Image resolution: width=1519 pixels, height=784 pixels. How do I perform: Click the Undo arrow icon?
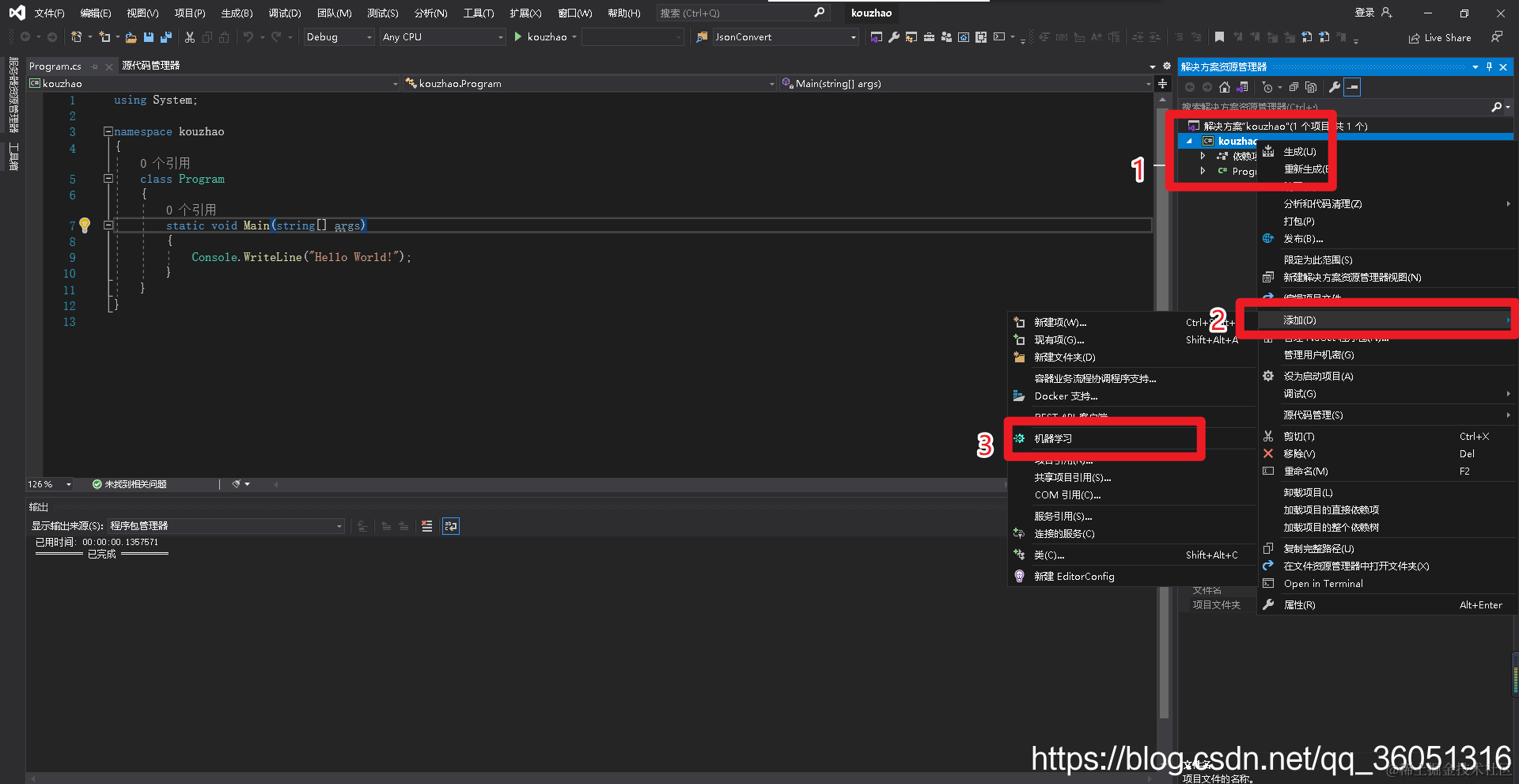(x=248, y=37)
